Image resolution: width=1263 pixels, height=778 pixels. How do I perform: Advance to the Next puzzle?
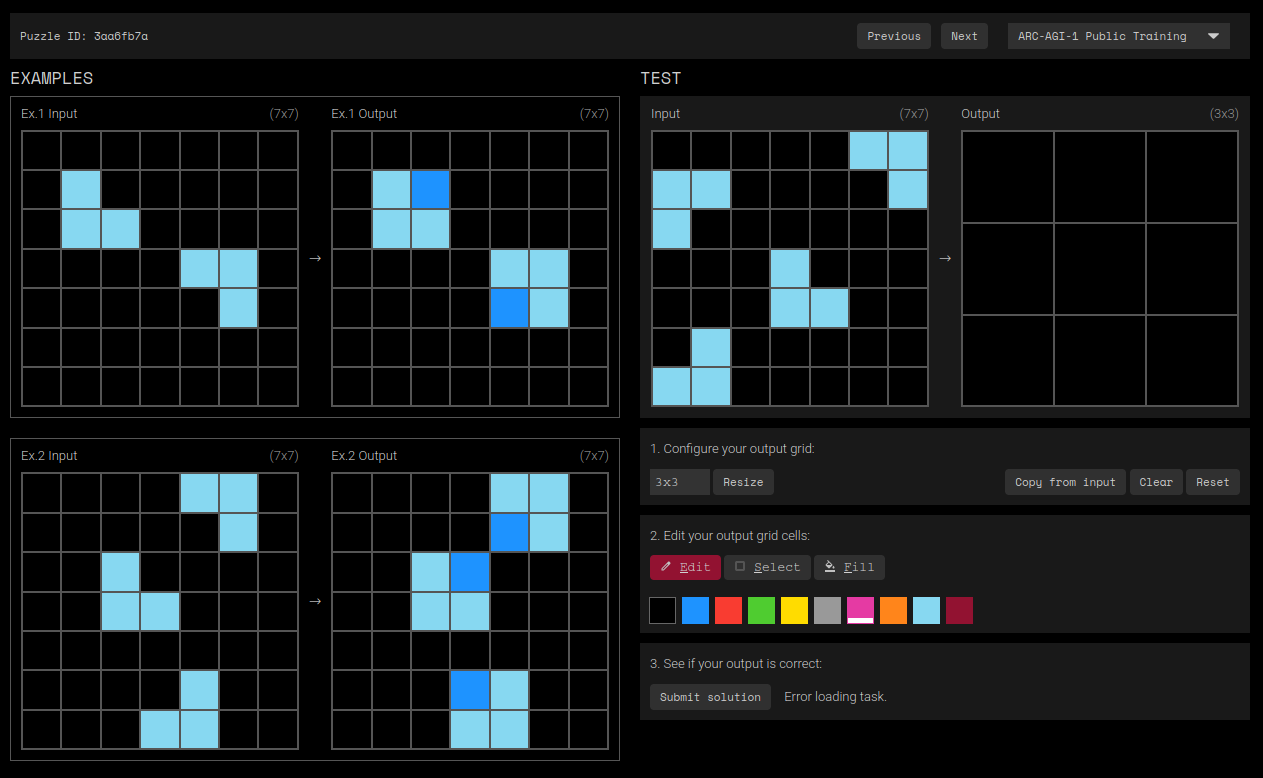coord(964,36)
